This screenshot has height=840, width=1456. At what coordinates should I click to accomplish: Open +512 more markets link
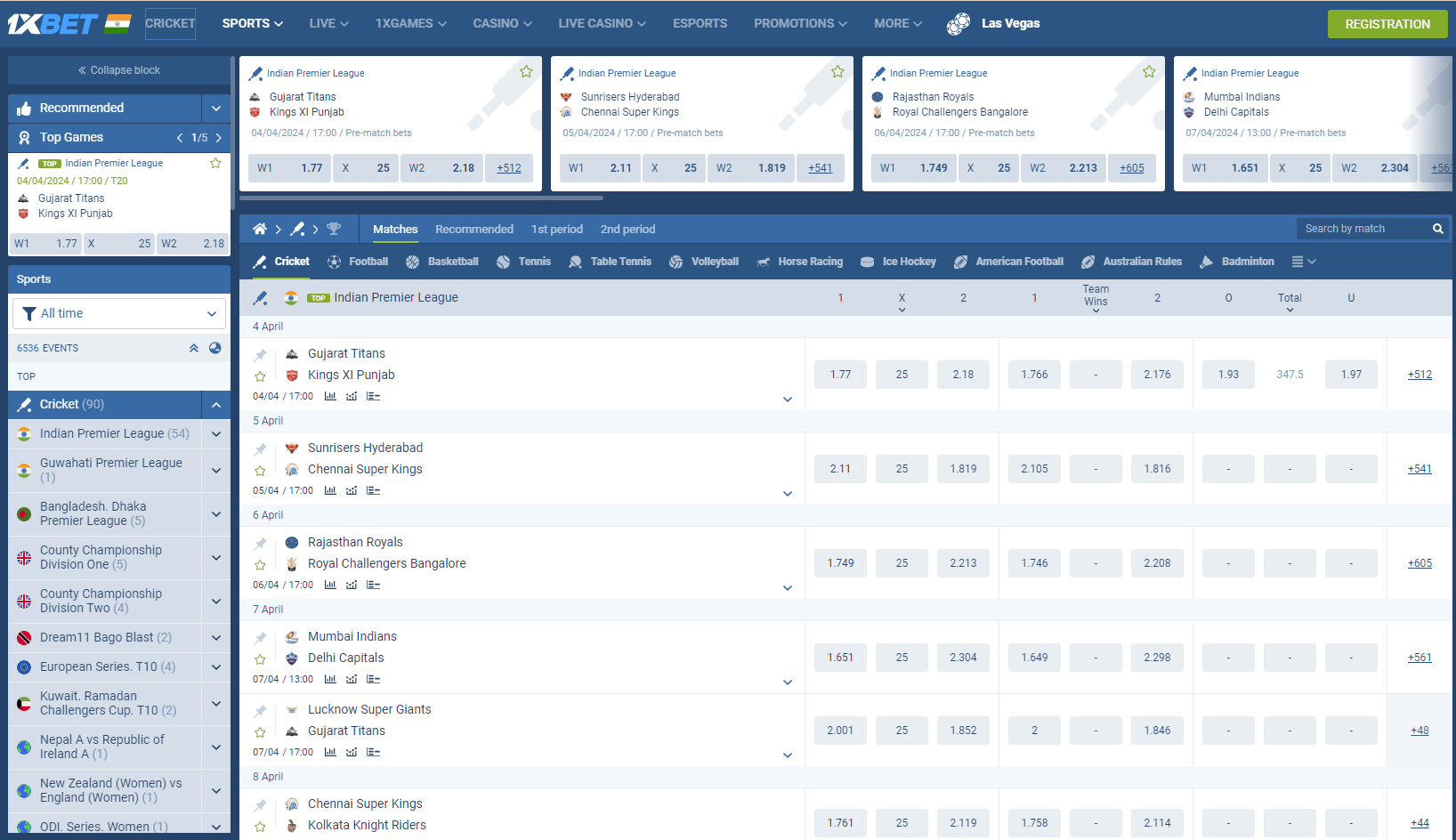click(x=1420, y=375)
